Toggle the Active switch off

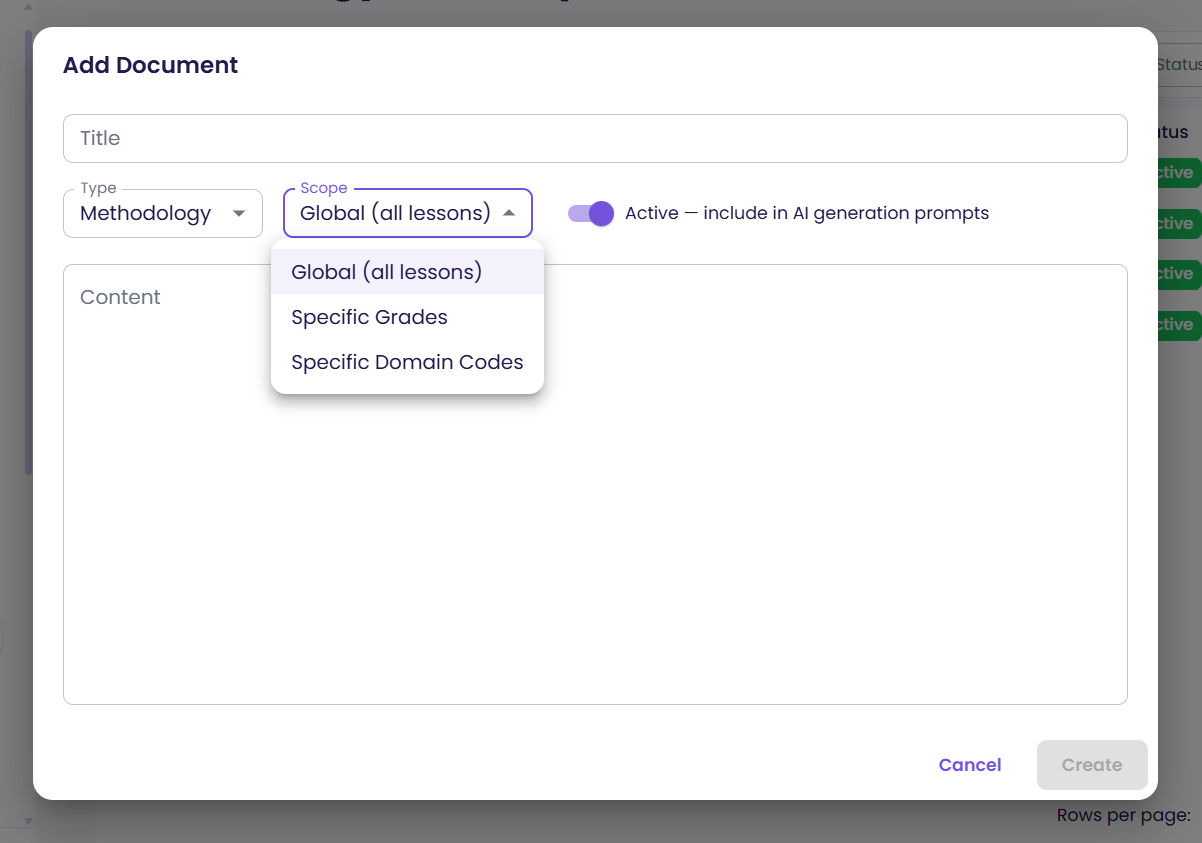click(x=591, y=213)
